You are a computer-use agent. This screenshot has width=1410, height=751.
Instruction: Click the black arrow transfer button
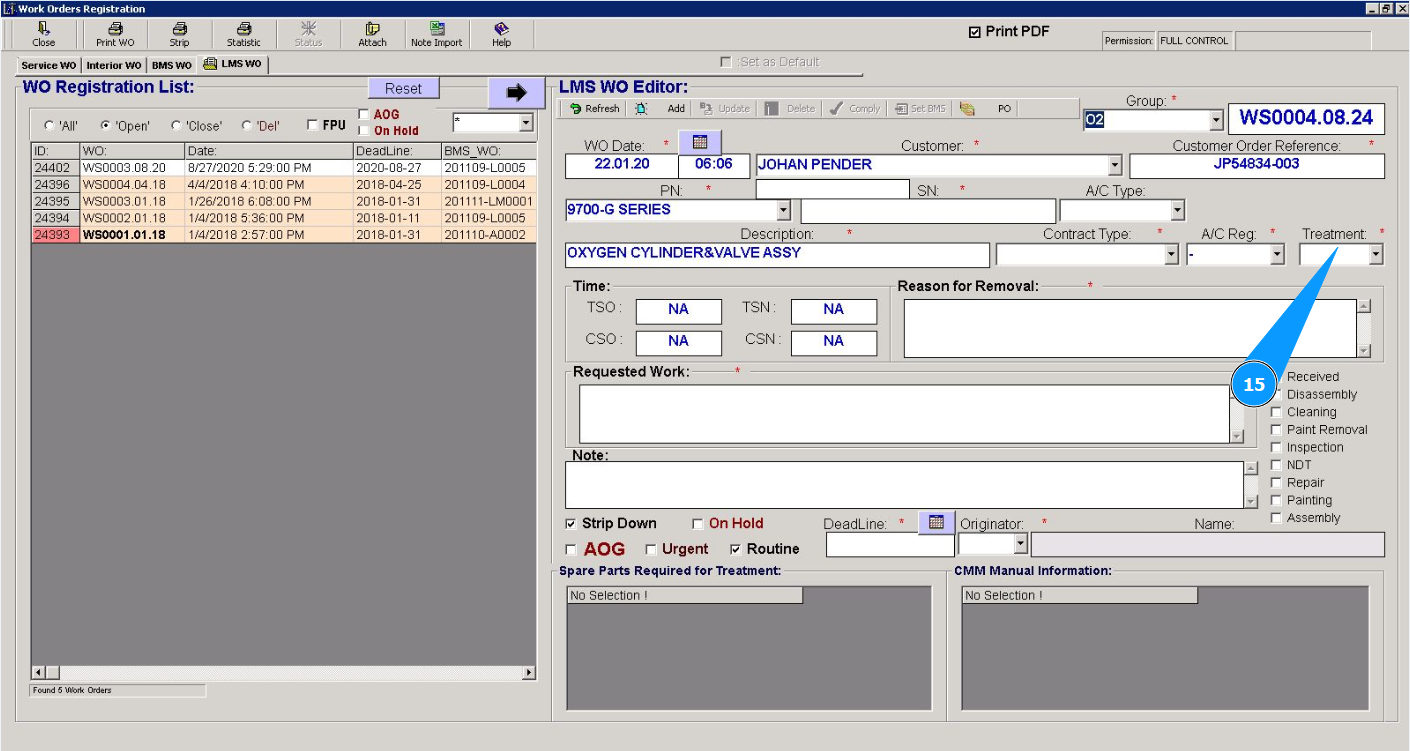[x=516, y=93]
